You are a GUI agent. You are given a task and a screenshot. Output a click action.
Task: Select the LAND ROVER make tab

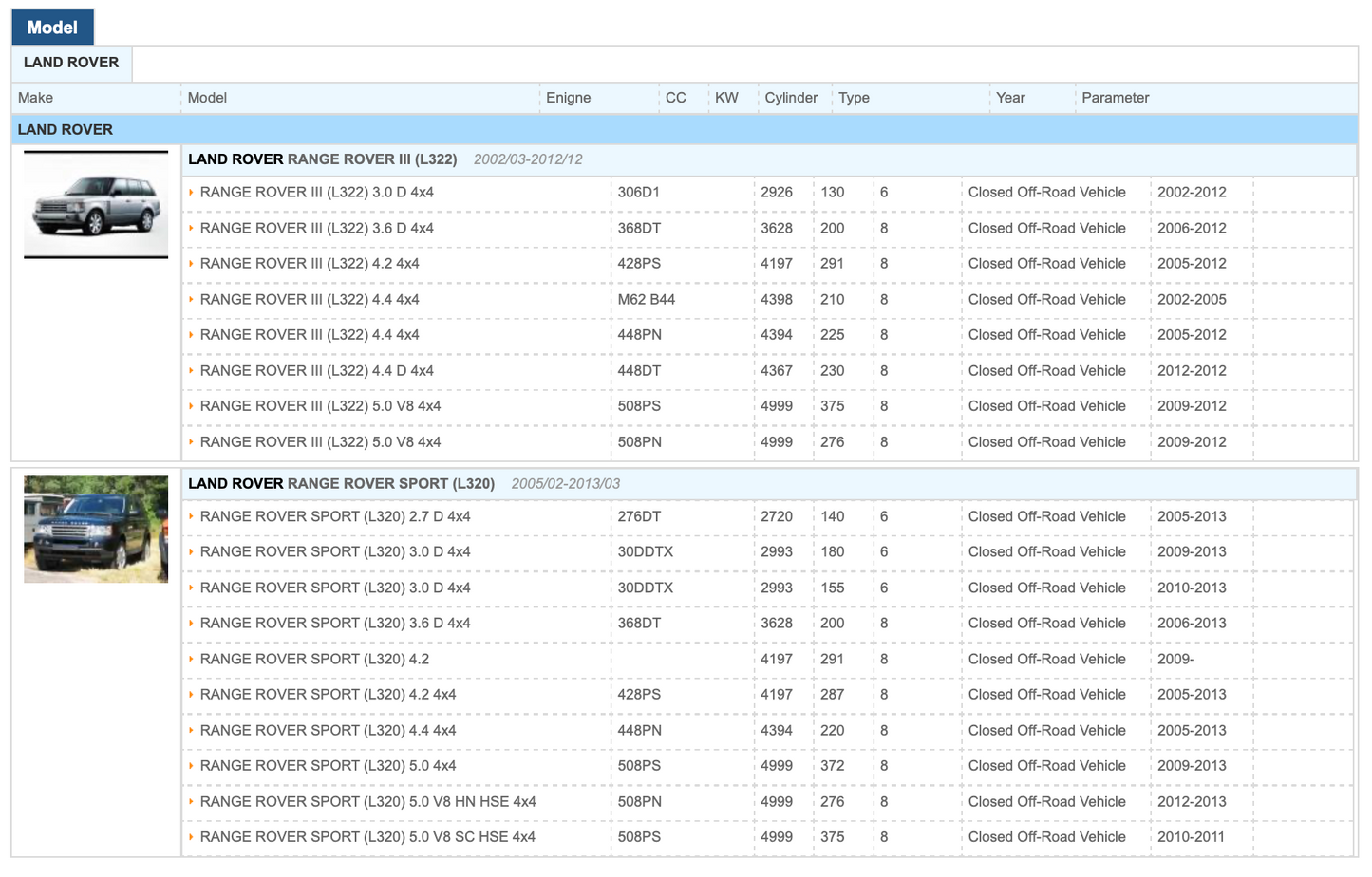pyautogui.click(x=71, y=63)
